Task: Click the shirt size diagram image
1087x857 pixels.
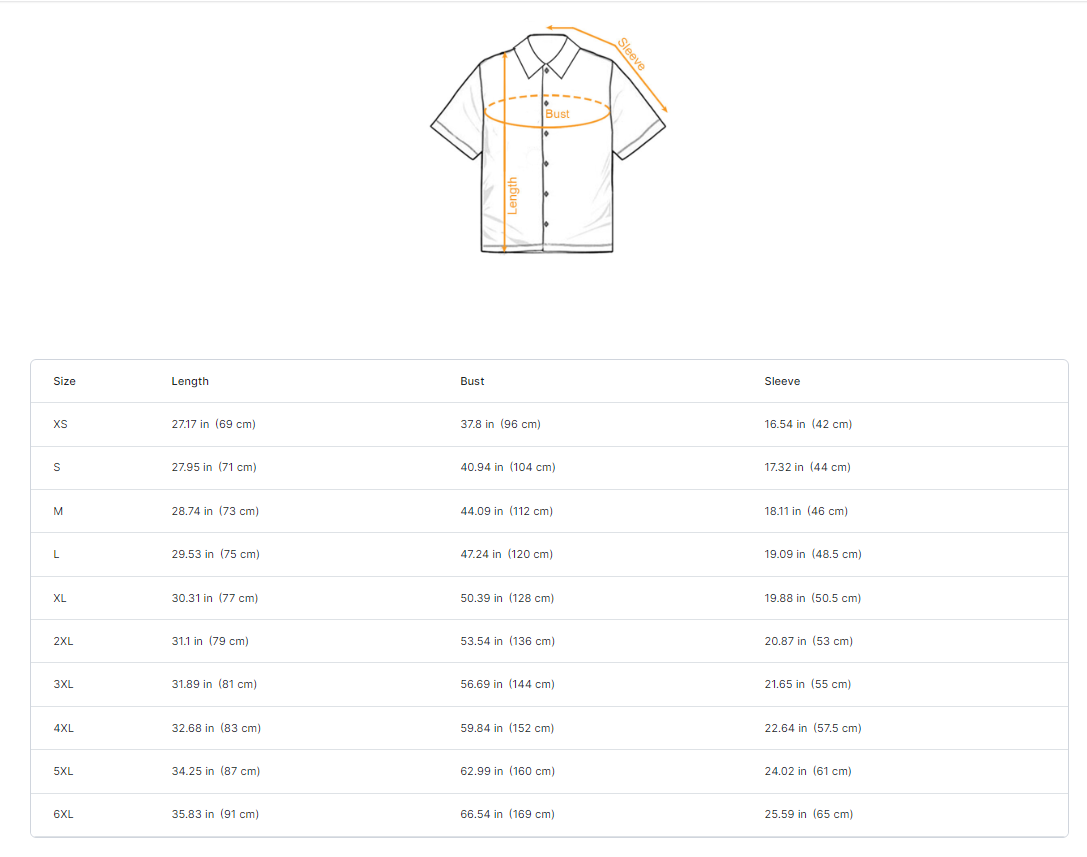Action: coord(548,142)
